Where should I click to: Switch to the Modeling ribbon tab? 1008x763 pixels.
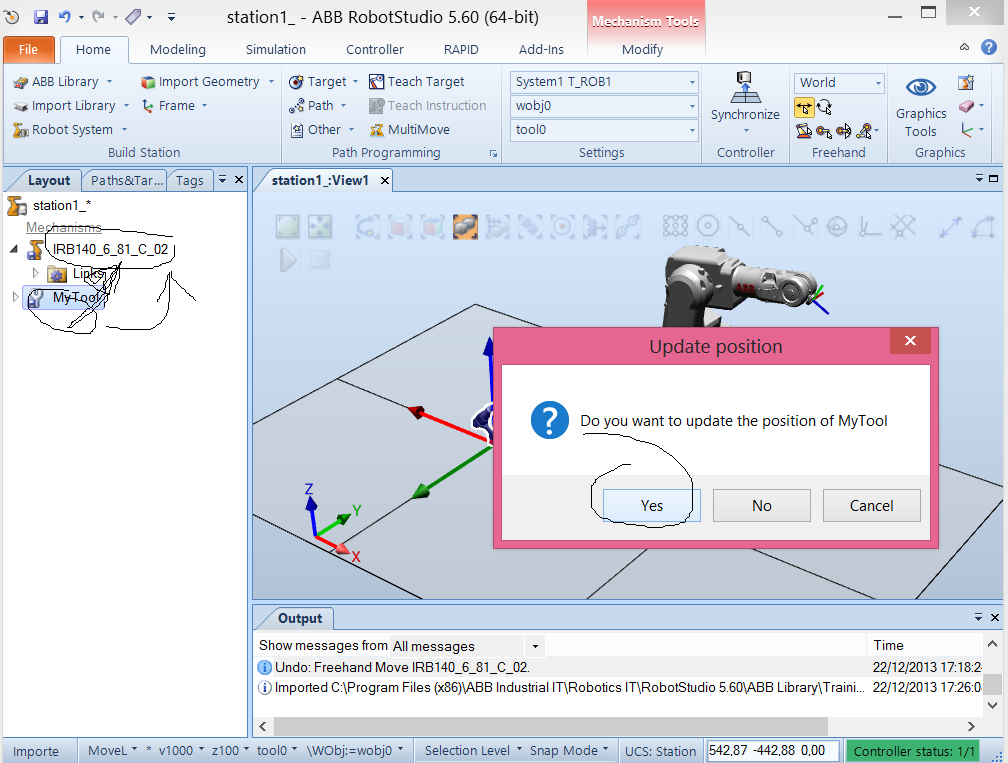coord(177,49)
